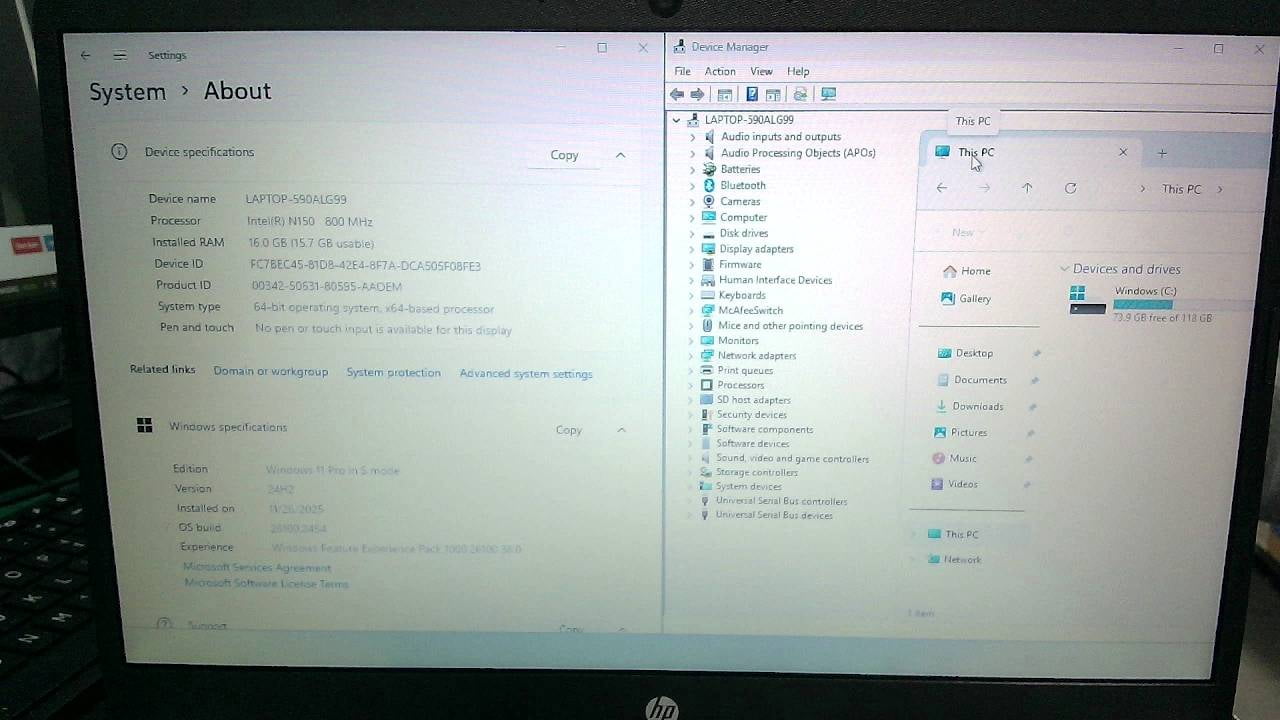Click the Settings hamburger navigation icon
Viewport: 1280px width, 720px height.
[x=120, y=55]
